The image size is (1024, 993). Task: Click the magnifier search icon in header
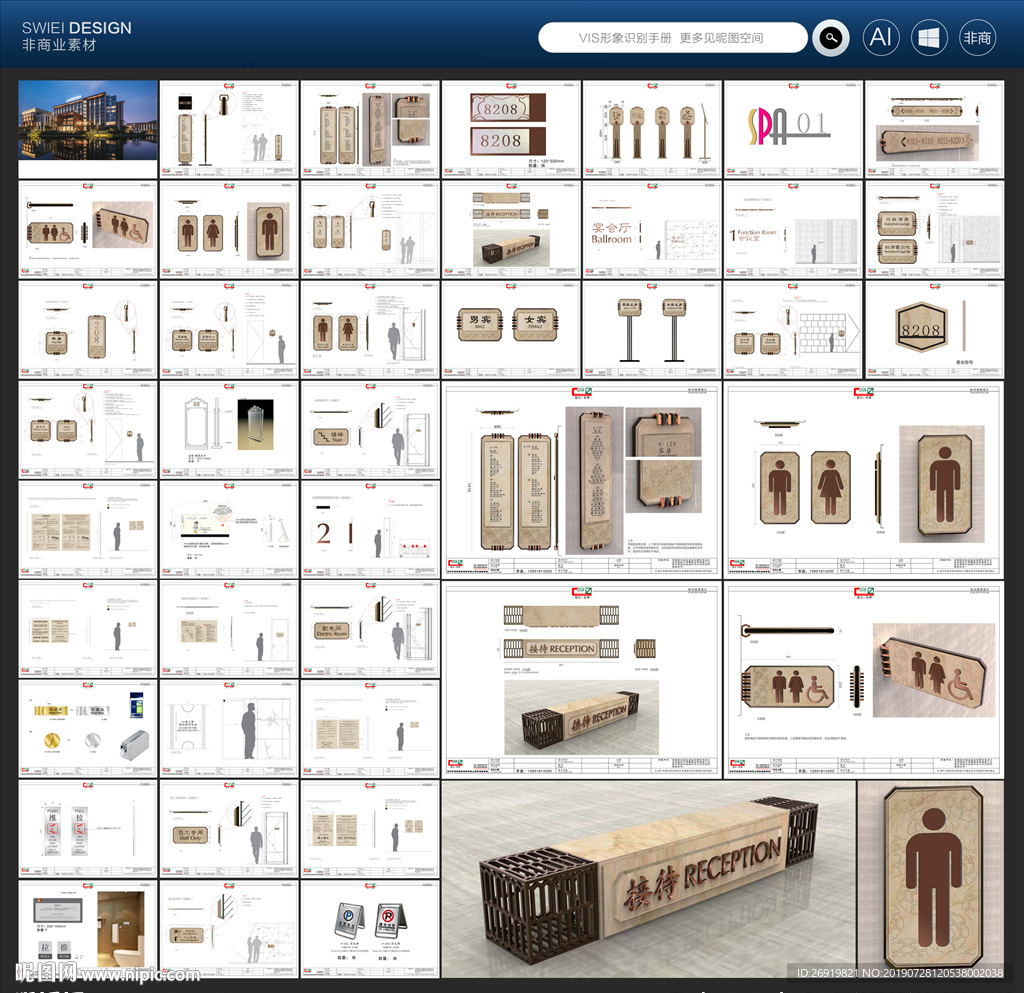pos(831,38)
